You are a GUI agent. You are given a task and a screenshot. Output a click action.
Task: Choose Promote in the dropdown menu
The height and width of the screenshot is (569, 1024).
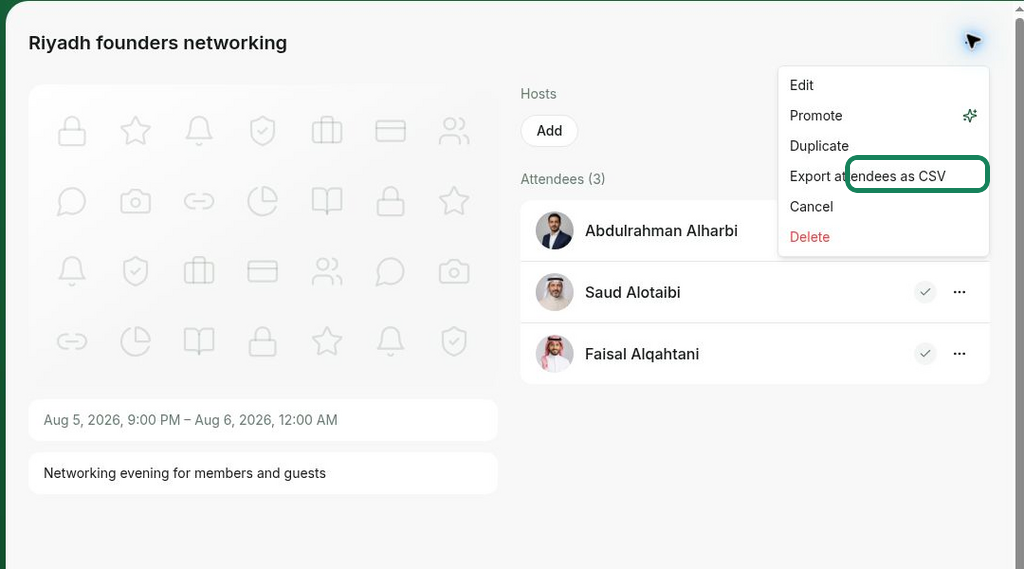point(883,116)
